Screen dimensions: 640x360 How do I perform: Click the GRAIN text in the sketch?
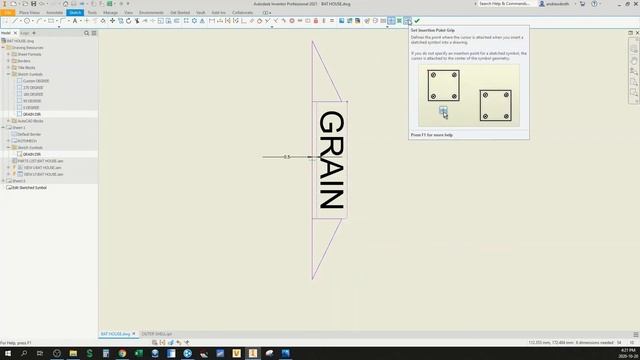point(331,160)
